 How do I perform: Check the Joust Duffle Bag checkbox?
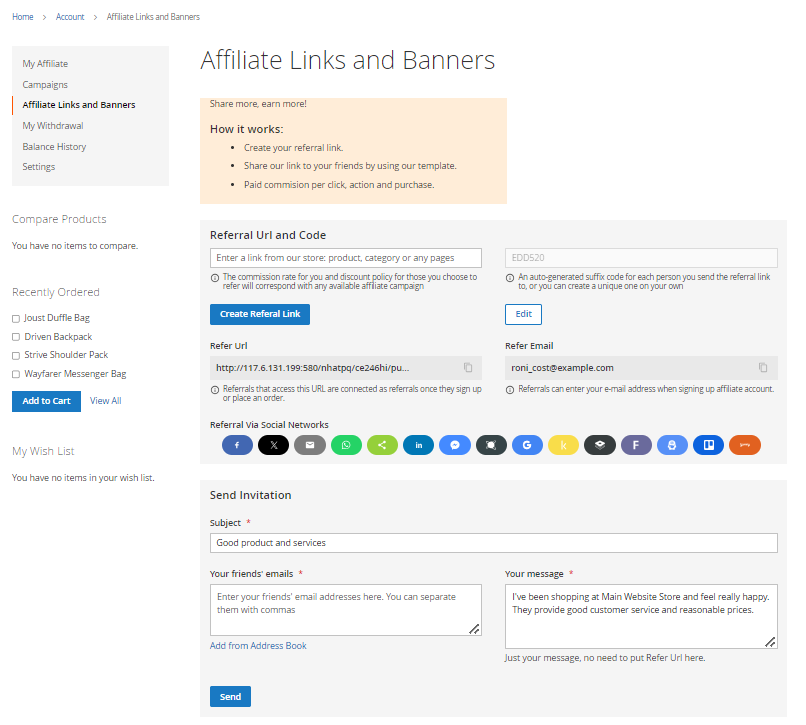pos(16,319)
